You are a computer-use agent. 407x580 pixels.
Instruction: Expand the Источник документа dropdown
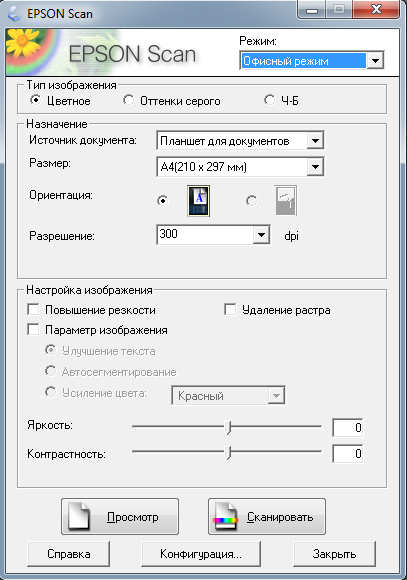point(240,141)
